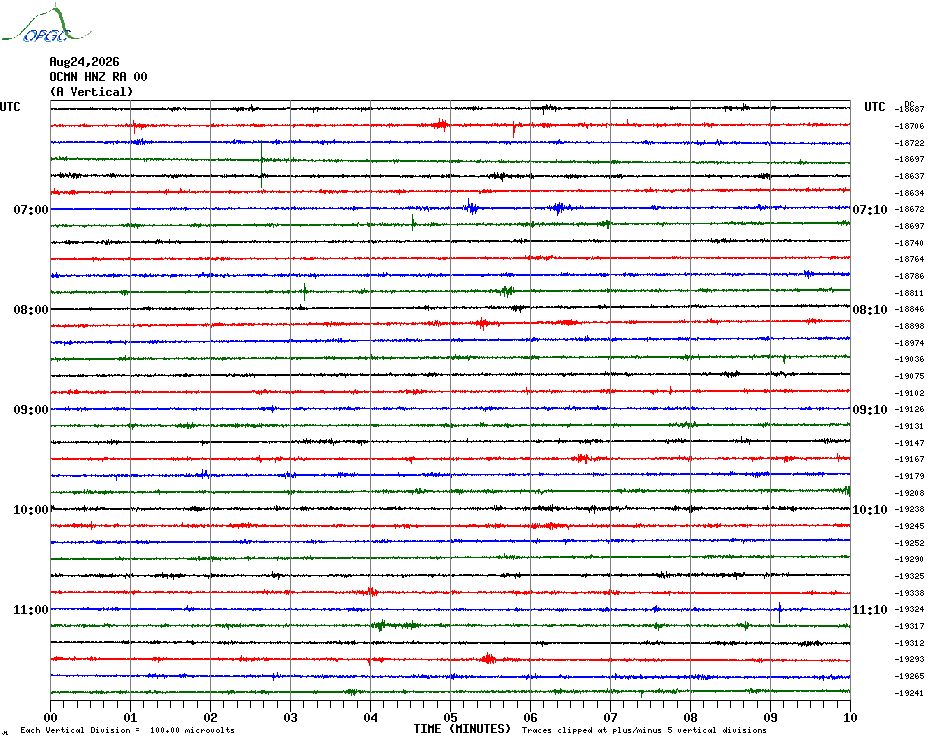Click the "08" minute tick label

pos(690,718)
